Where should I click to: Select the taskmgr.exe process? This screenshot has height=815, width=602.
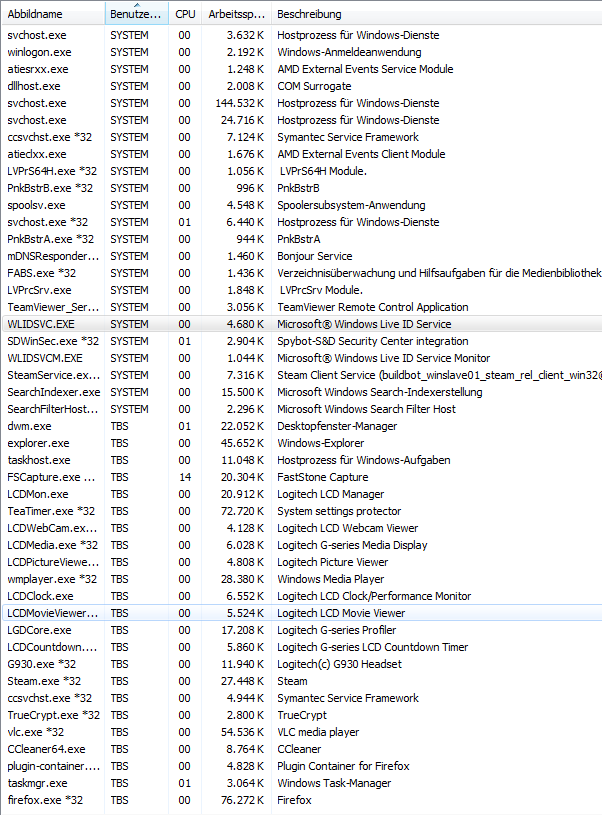click(302, 783)
